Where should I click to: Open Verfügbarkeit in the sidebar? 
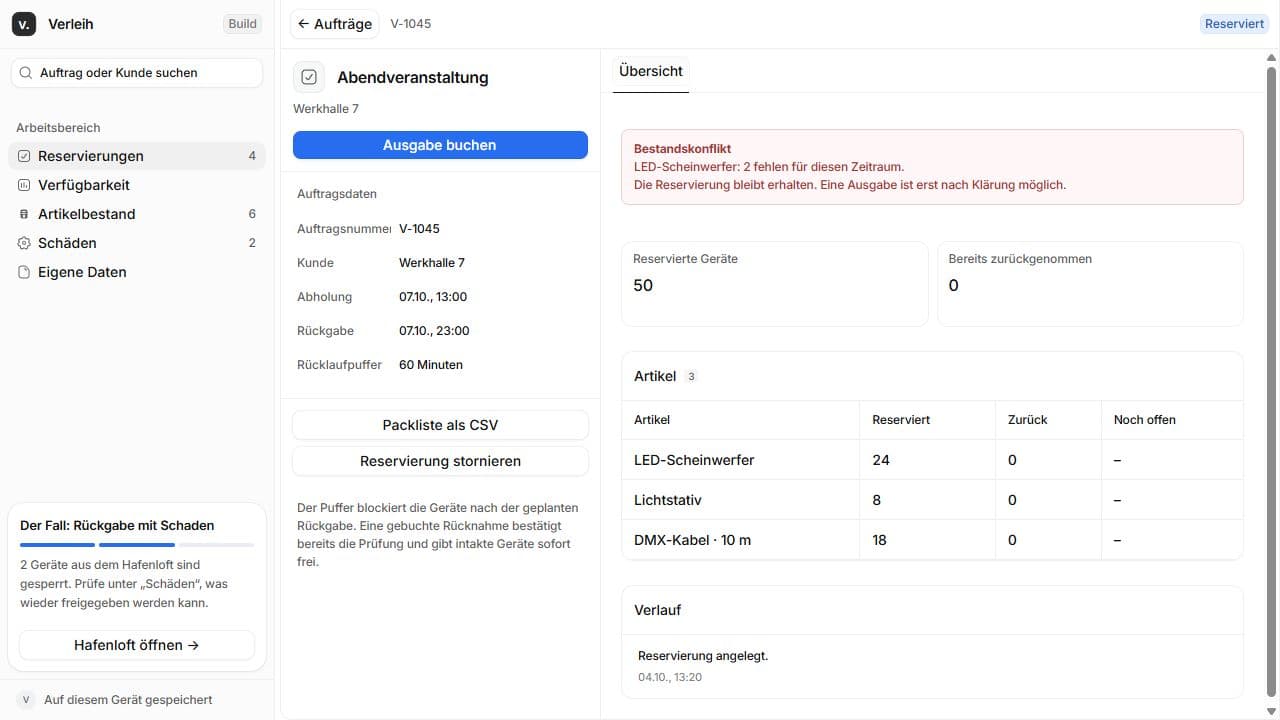point(137,185)
